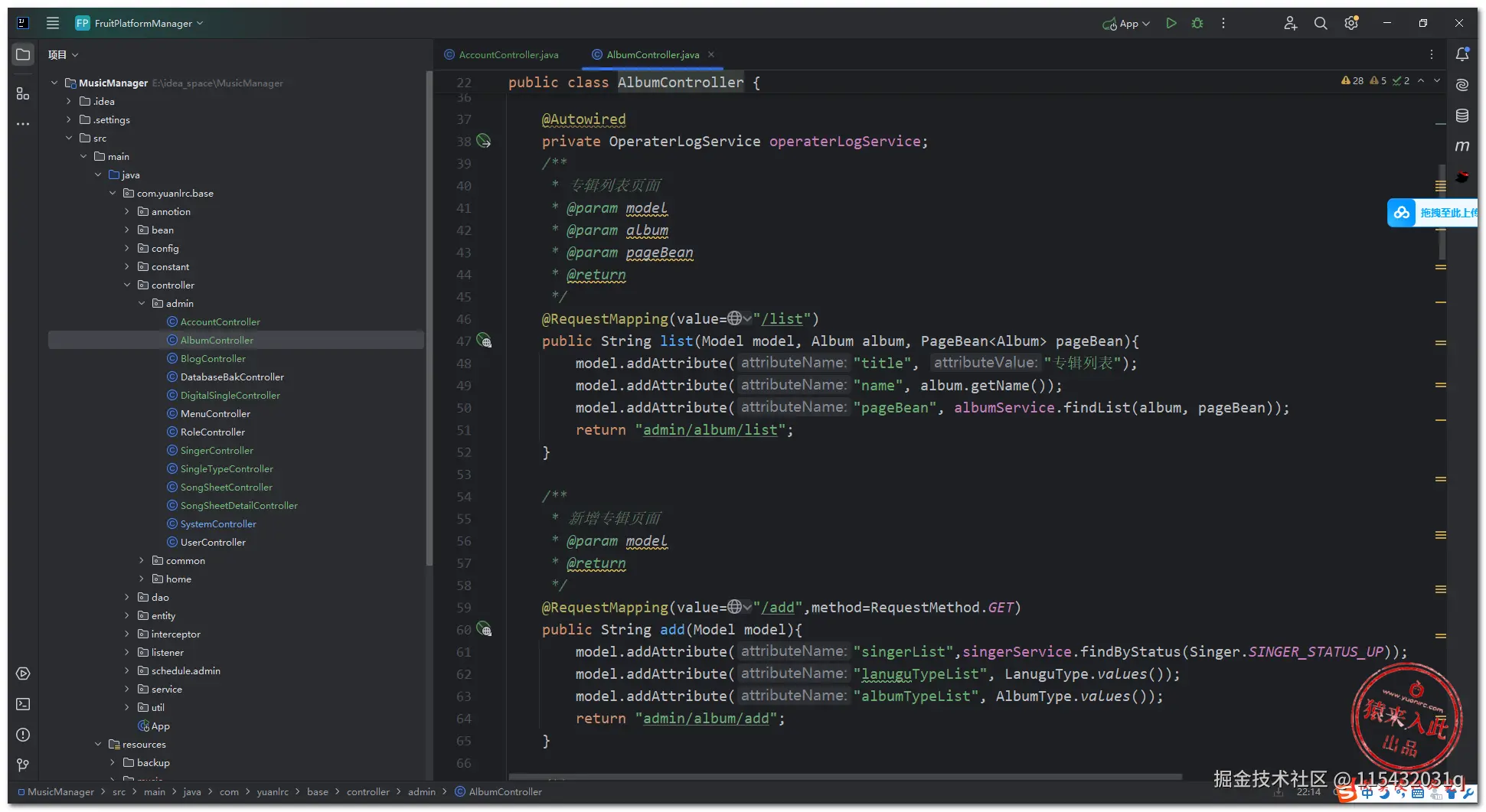
Task: Open Search Everywhere magnifier
Action: click(1321, 23)
